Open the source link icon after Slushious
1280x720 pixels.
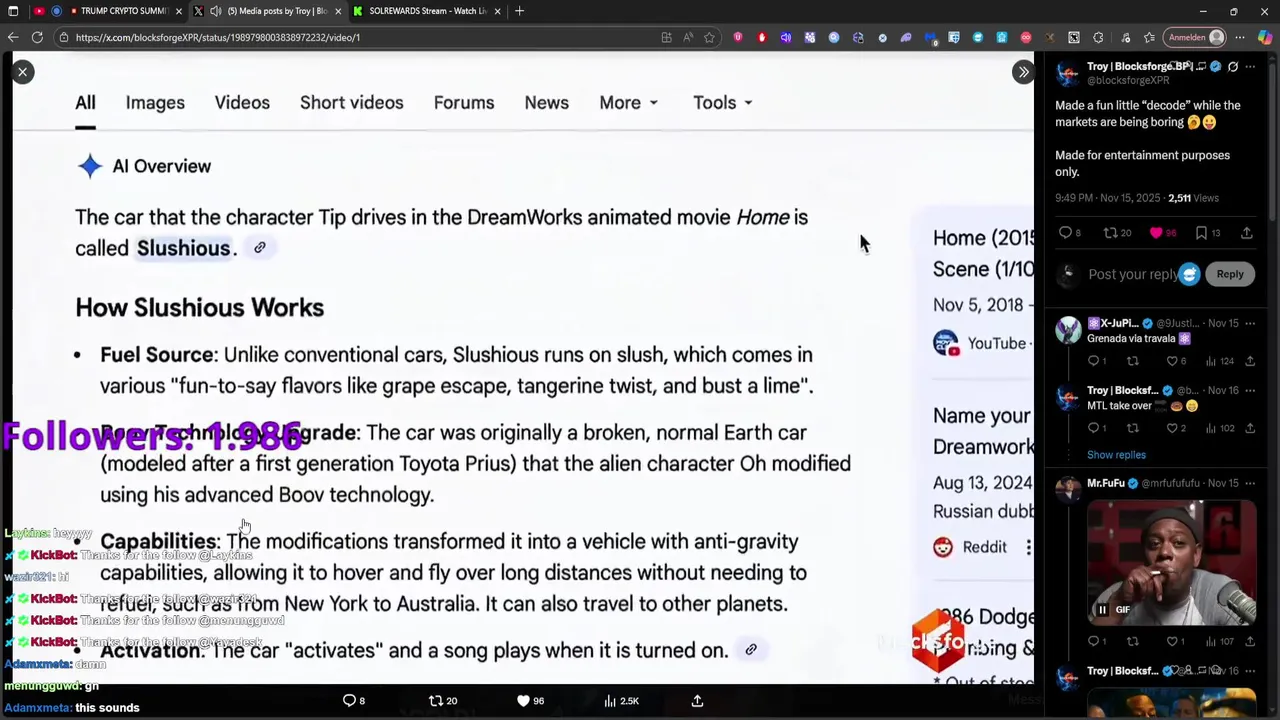click(259, 248)
